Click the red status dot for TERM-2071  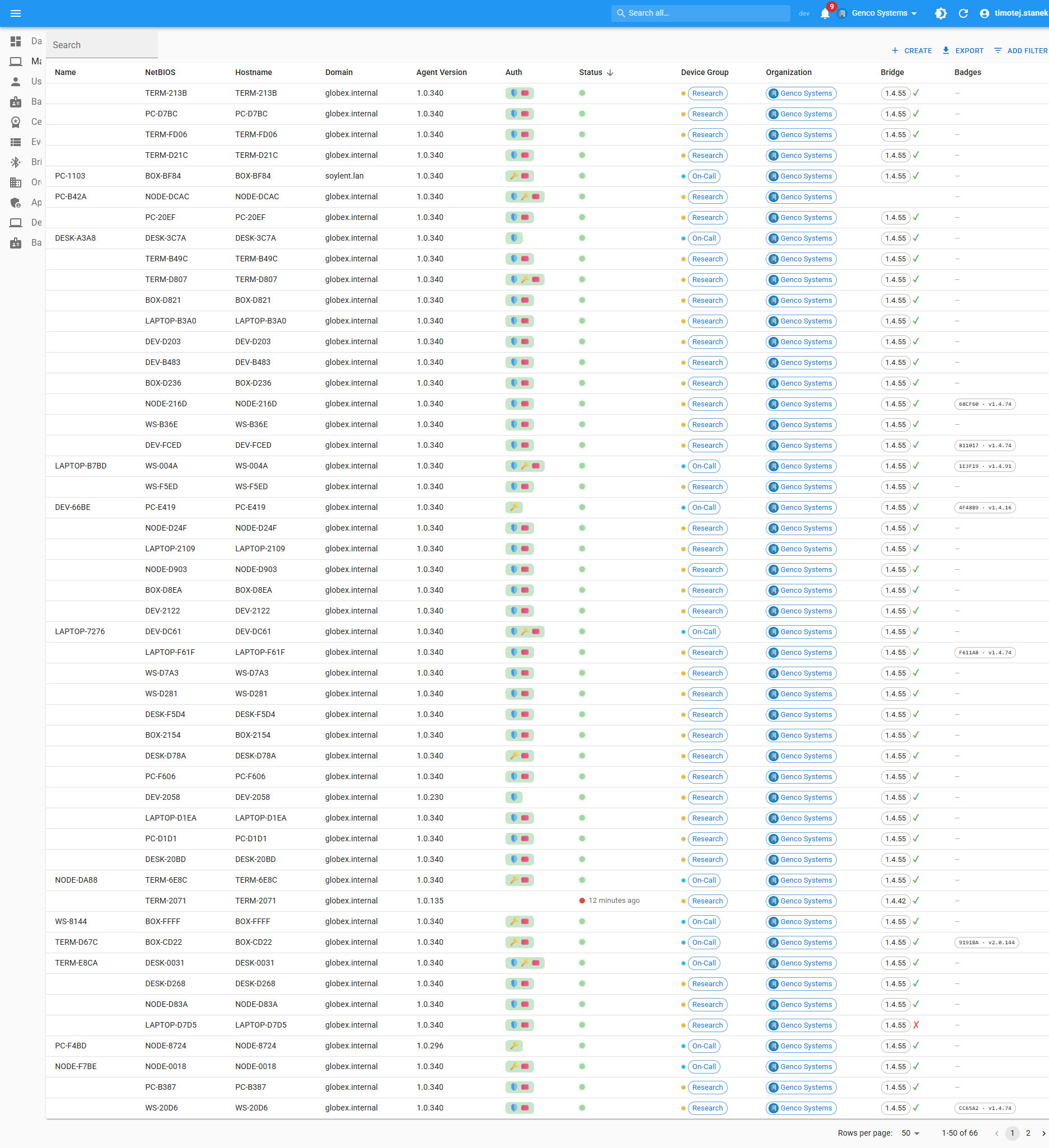coord(582,901)
